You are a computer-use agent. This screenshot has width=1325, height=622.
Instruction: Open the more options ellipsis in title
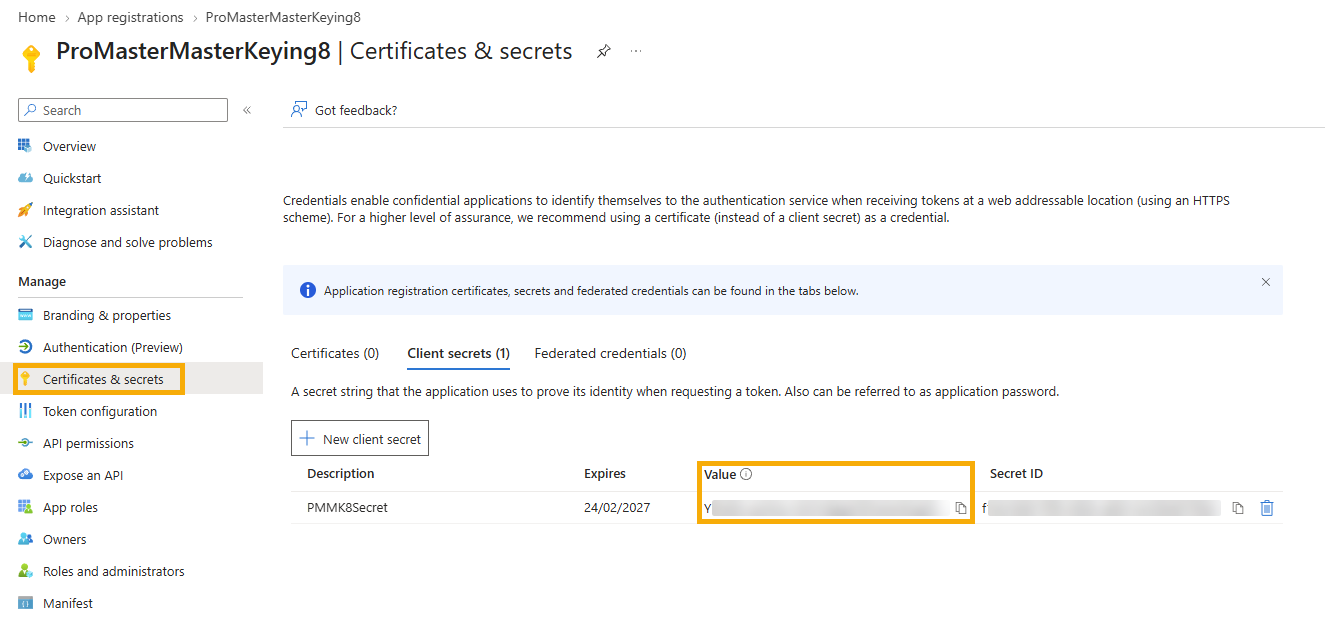point(637,51)
